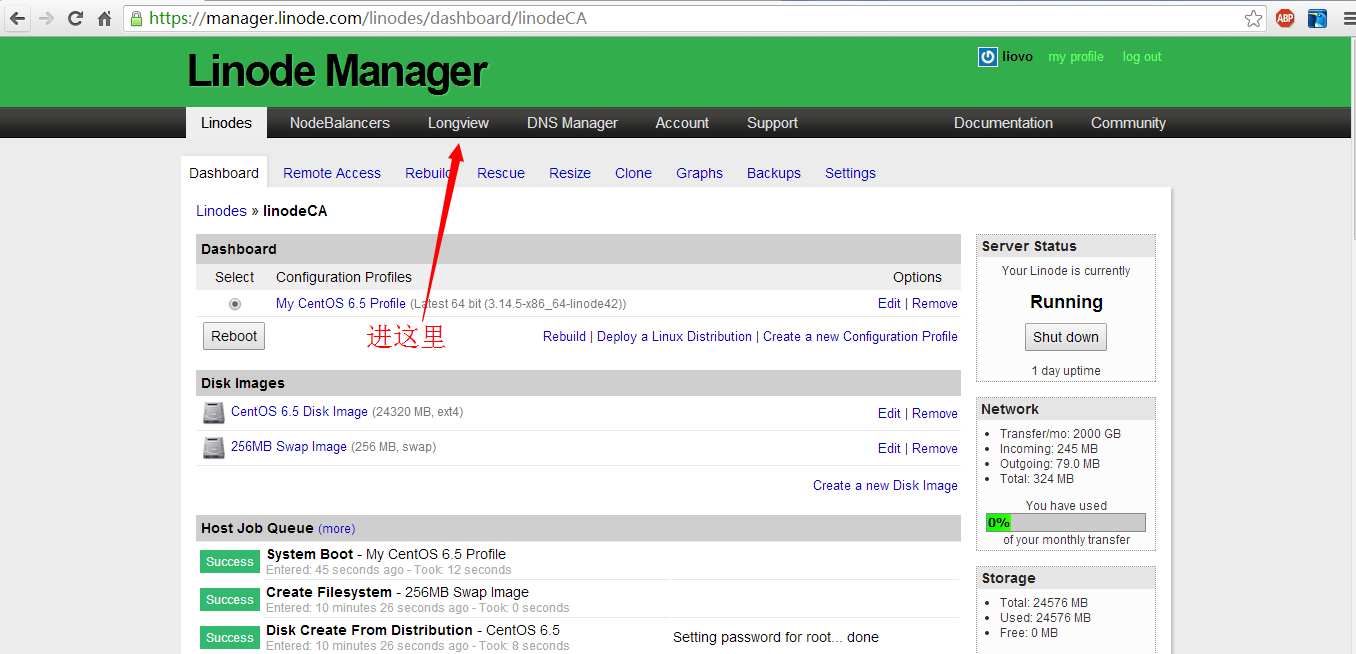Expand Host Job Queue with the more link

pos(337,529)
